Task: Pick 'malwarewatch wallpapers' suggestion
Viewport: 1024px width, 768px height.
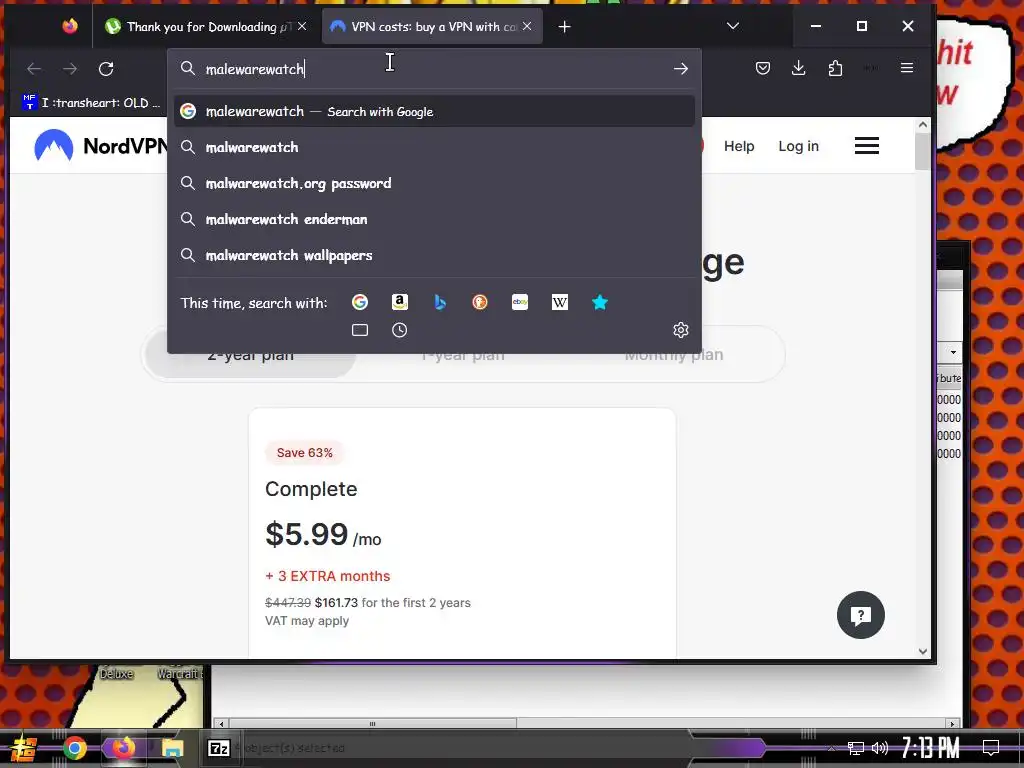Action: (x=434, y=255)
